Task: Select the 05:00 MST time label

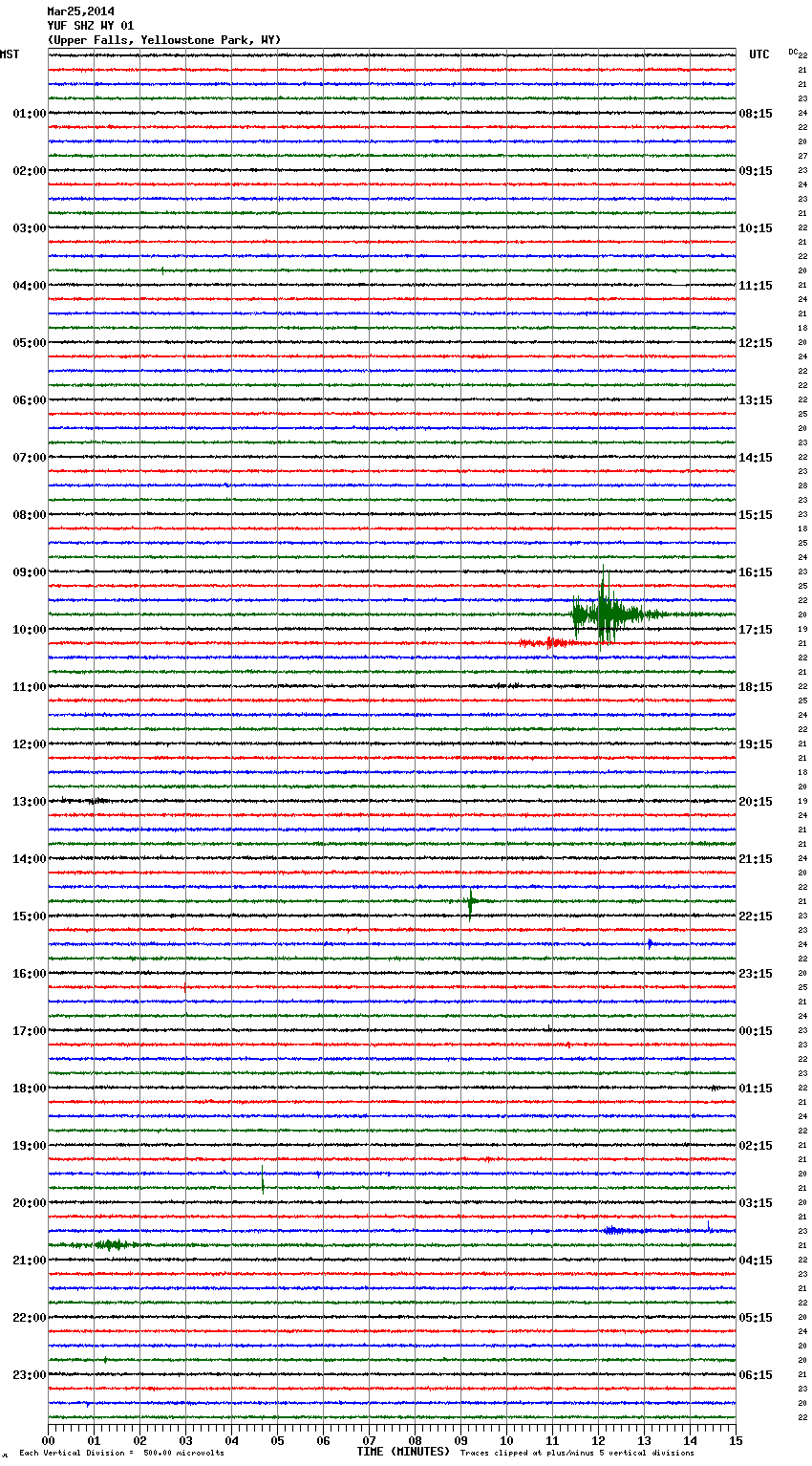Action: (x=30, y=343)
